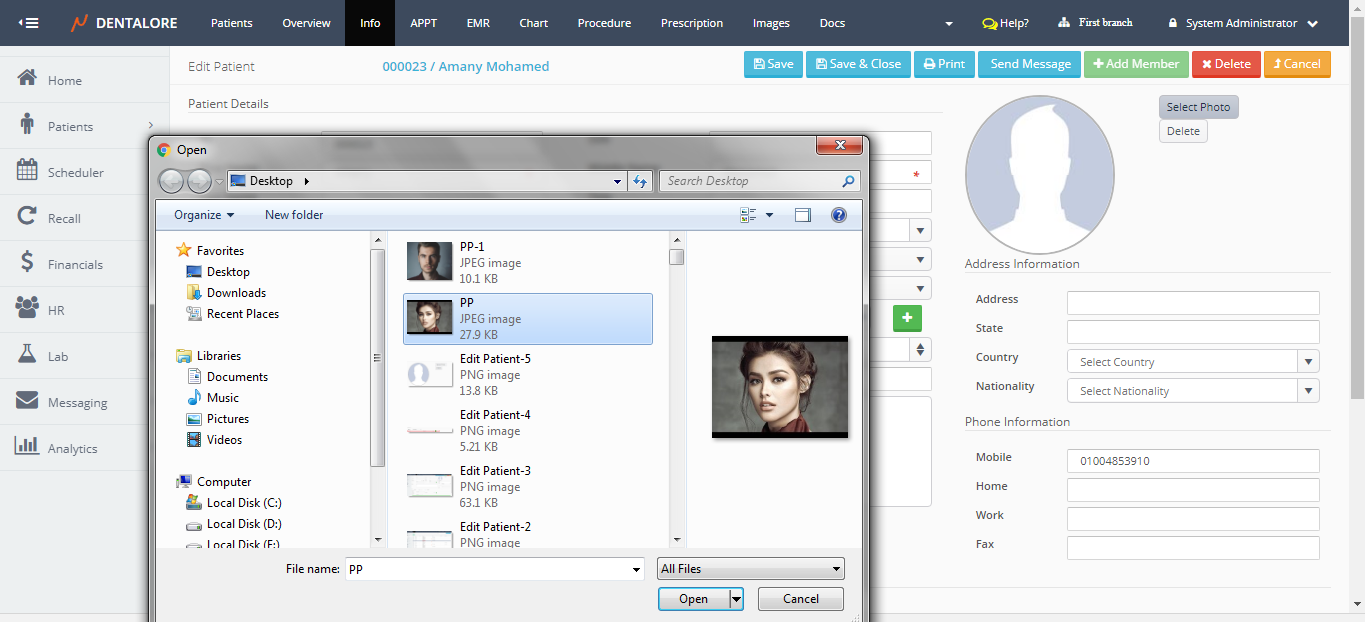
Task: Click the Save & Close button
Action: click(858, 64)
